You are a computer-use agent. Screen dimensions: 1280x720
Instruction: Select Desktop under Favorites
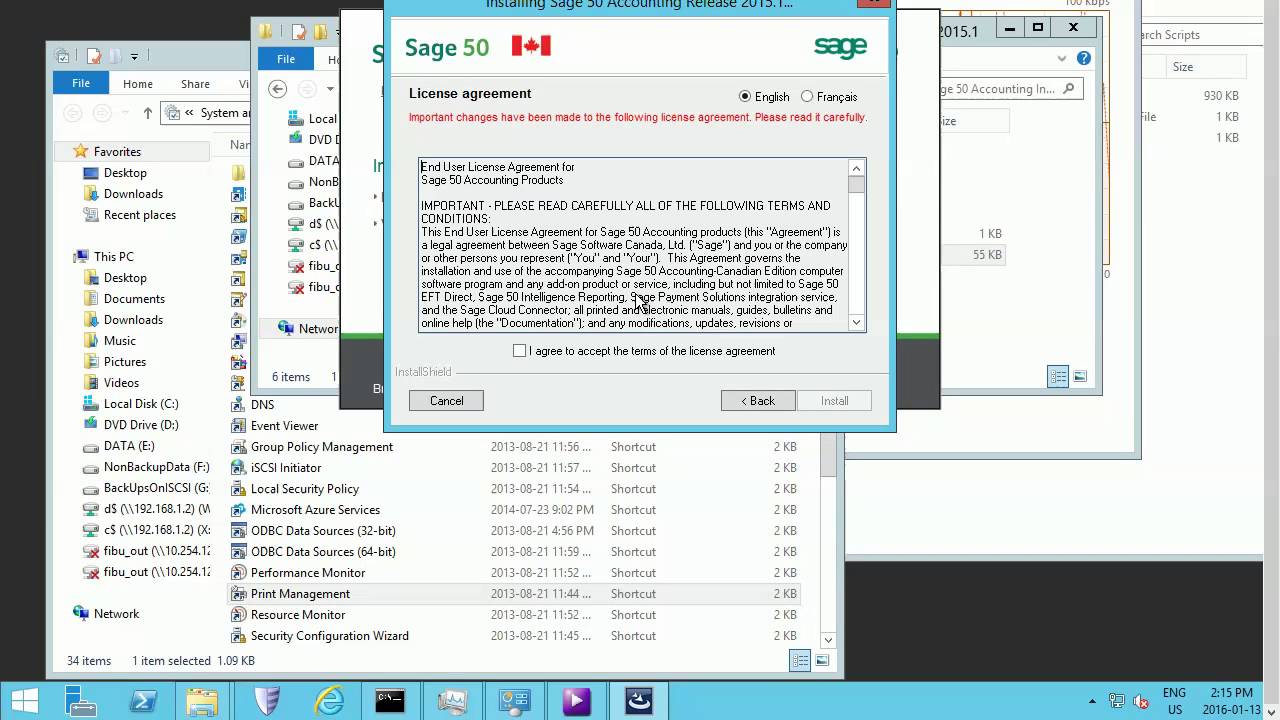(125, 173)
